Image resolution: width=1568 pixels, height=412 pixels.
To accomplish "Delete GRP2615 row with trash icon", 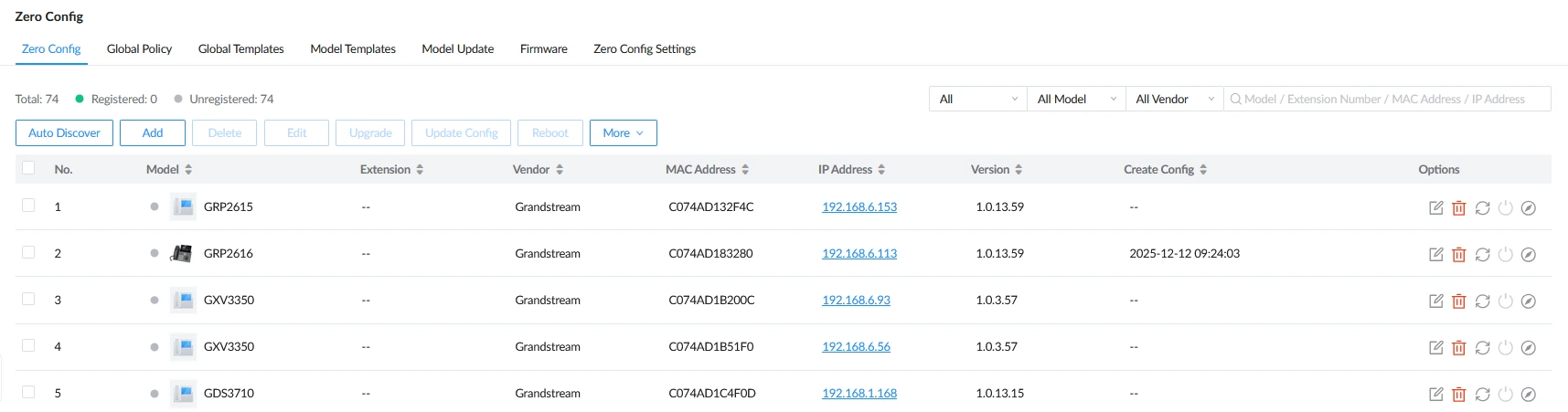I will pyautogui.click(x=1459, y=208).
